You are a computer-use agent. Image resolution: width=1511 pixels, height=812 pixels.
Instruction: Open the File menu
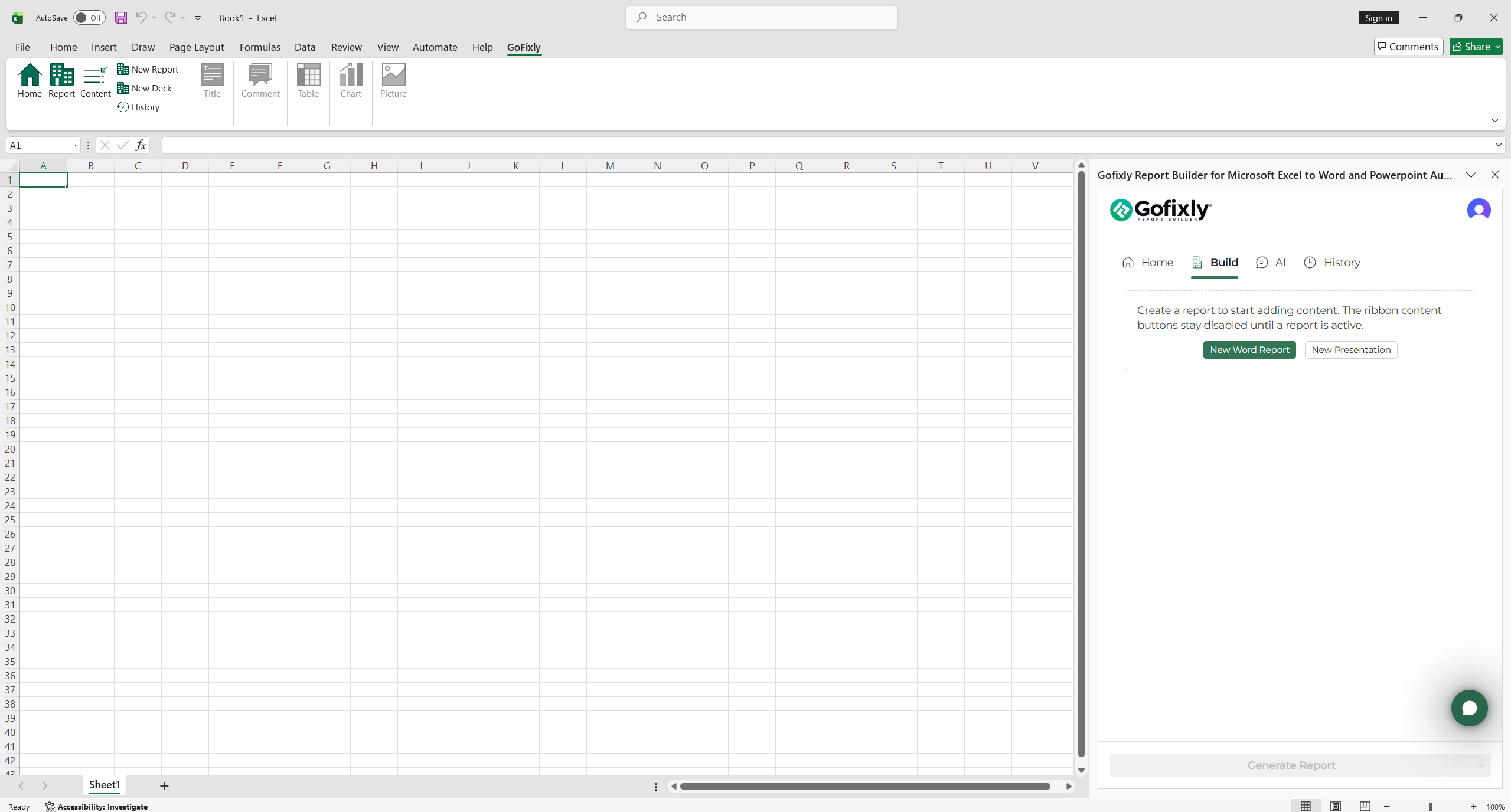tap(22, 47)
